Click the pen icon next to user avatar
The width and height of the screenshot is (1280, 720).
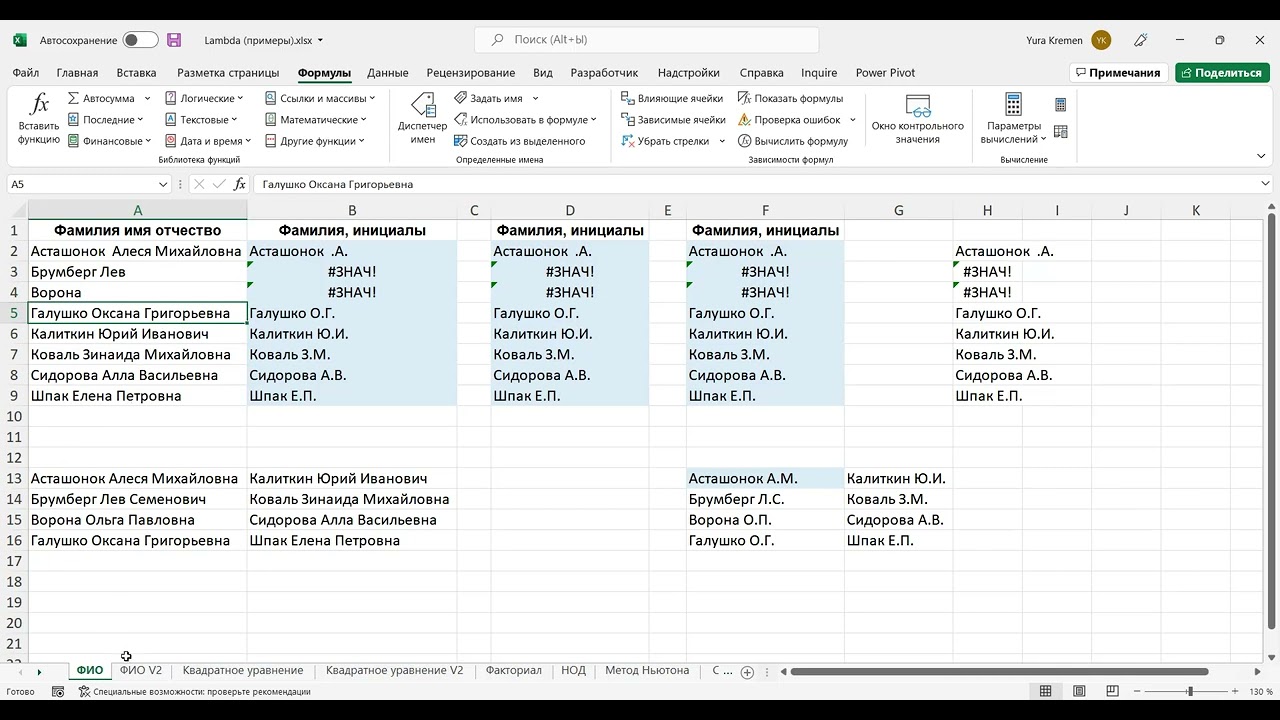[1141, 40]
